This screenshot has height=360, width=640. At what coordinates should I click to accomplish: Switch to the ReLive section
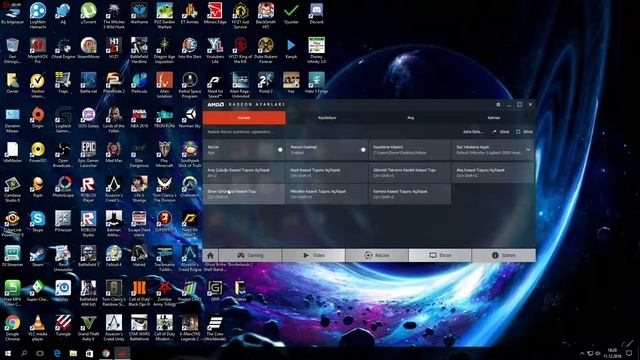pos(377,255)
